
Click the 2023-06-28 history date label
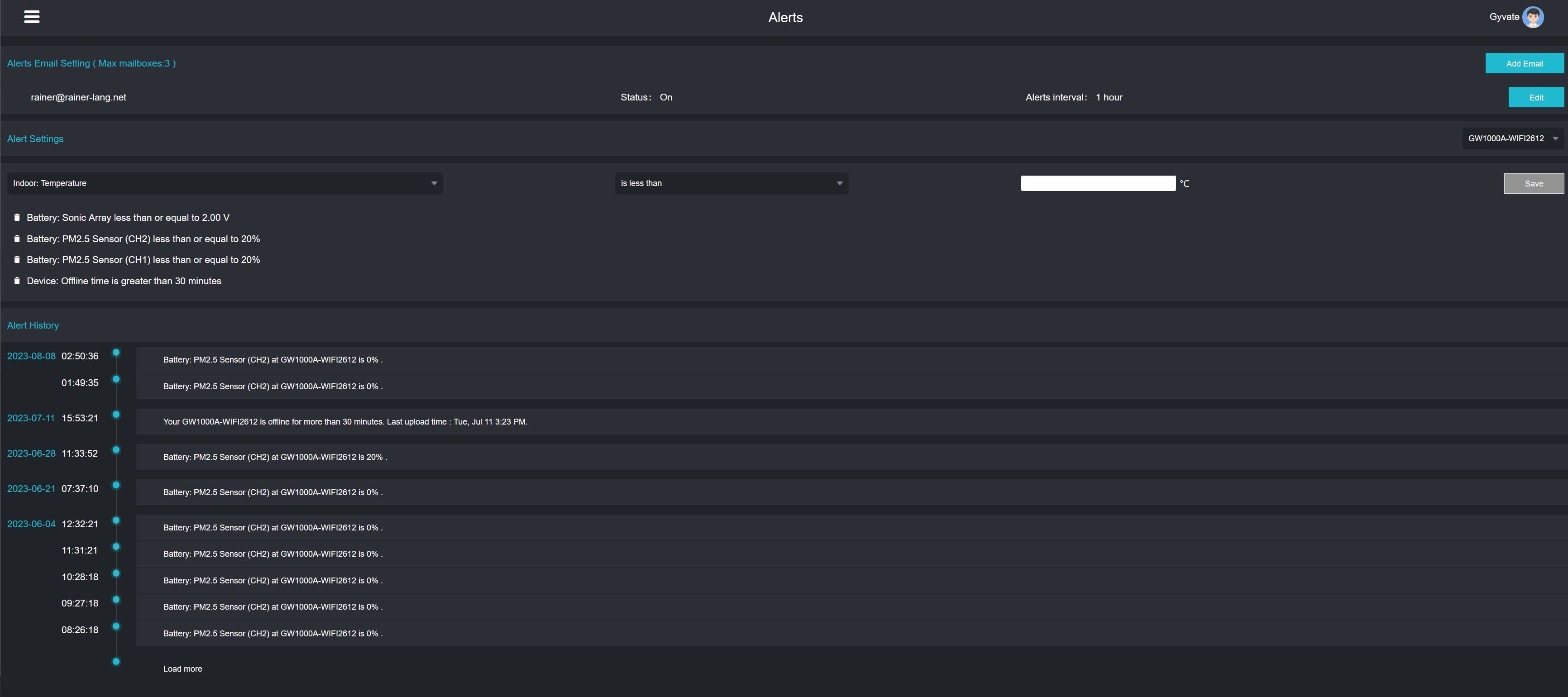tap(31, 454)
